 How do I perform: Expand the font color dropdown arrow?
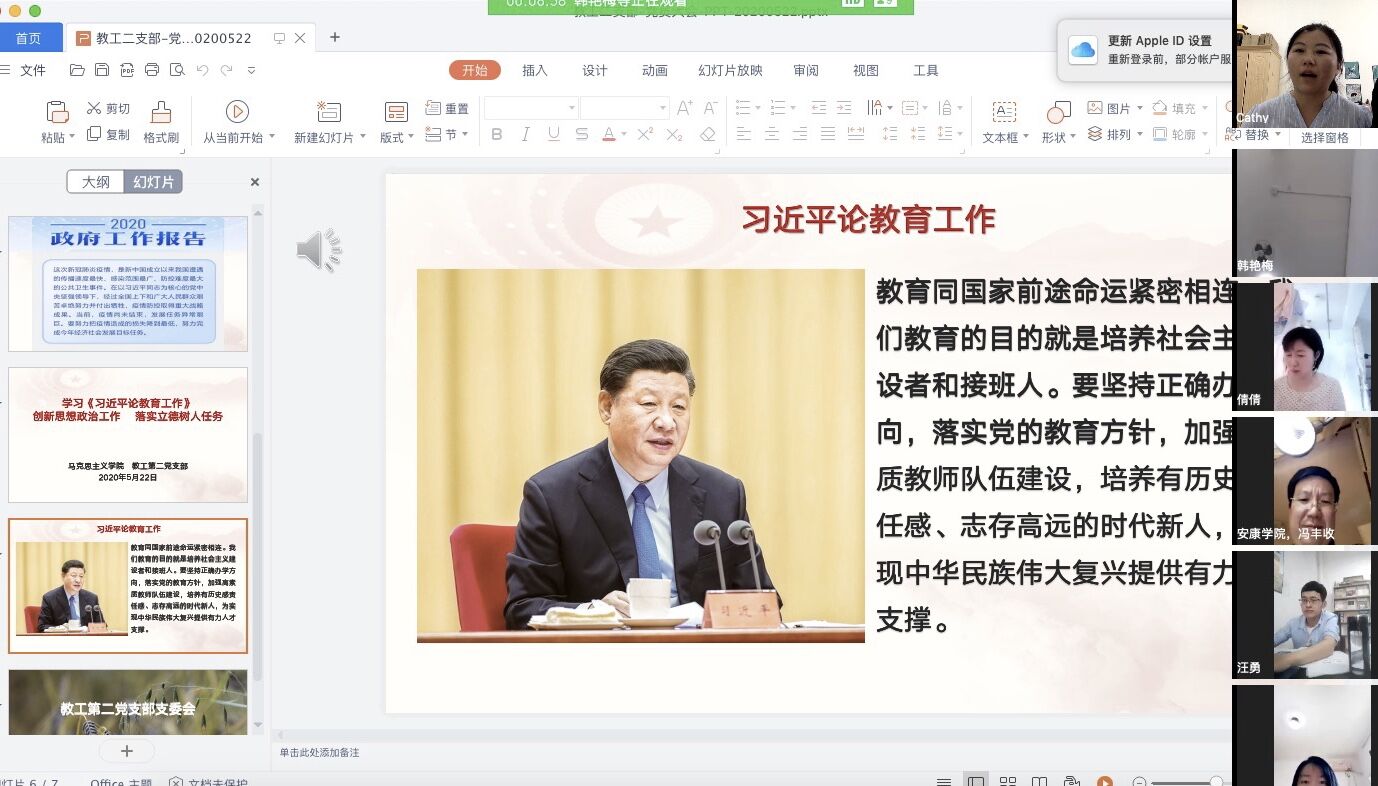click(624, 135)
